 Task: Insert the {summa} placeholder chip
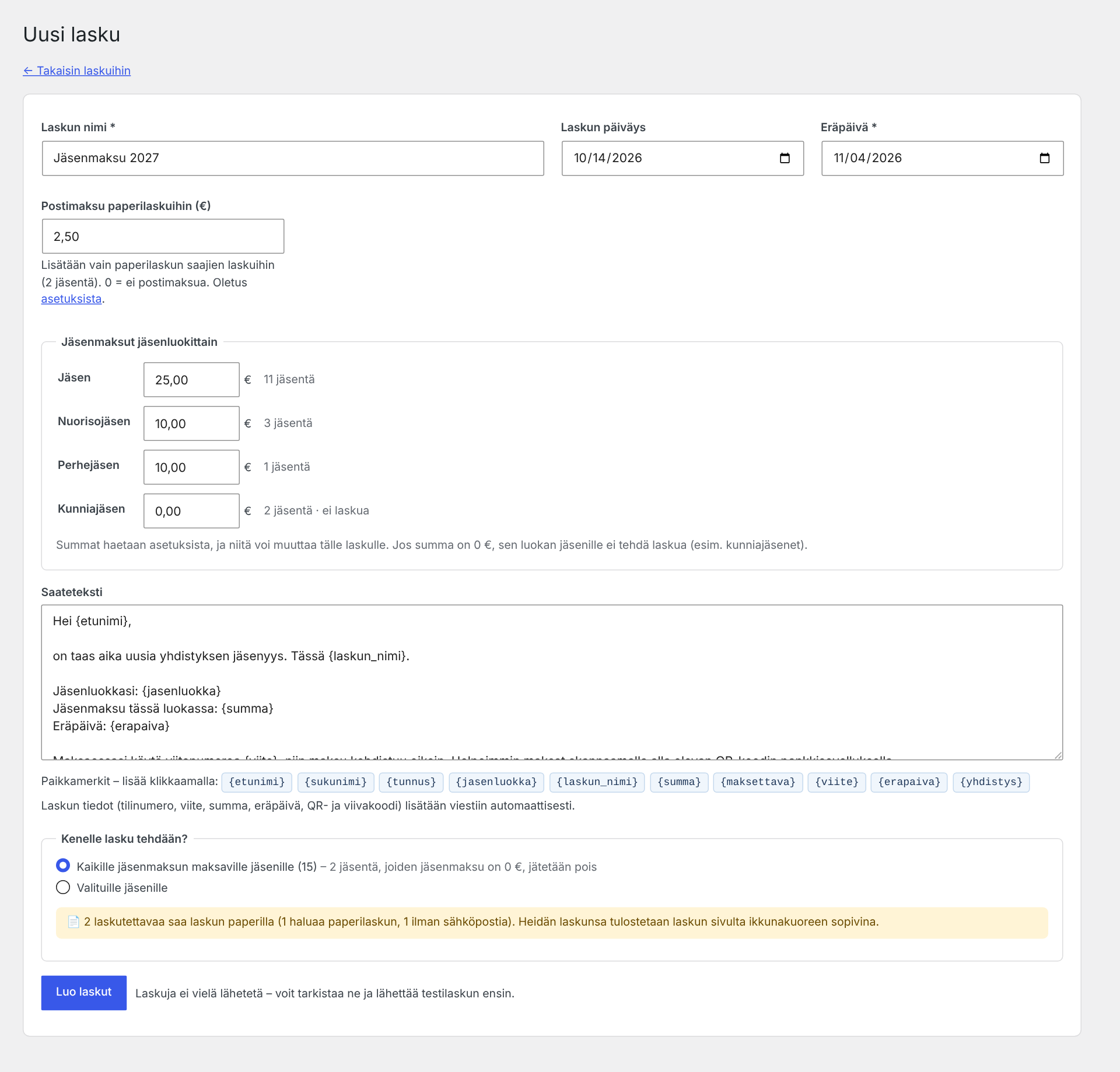coord(679,782)
